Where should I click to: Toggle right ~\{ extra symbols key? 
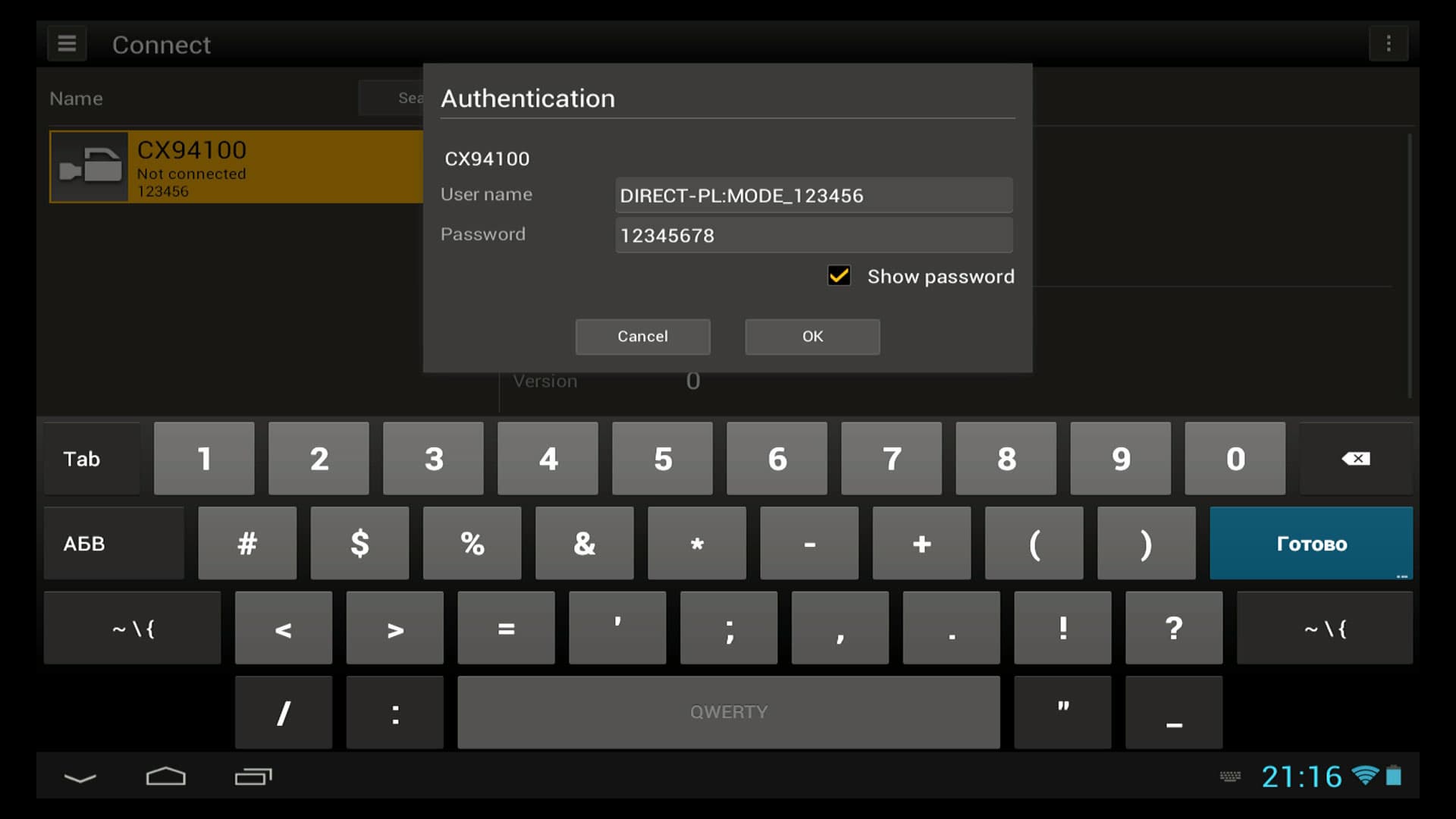pyautogui.click(x=1324, y=629)
